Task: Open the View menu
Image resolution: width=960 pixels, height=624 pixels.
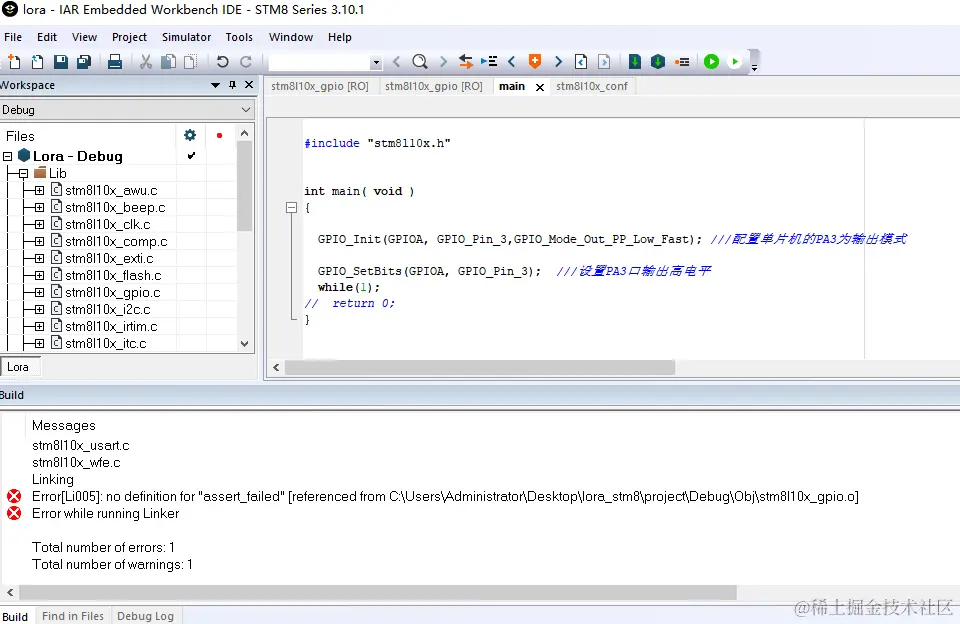Action: point(84,37)
